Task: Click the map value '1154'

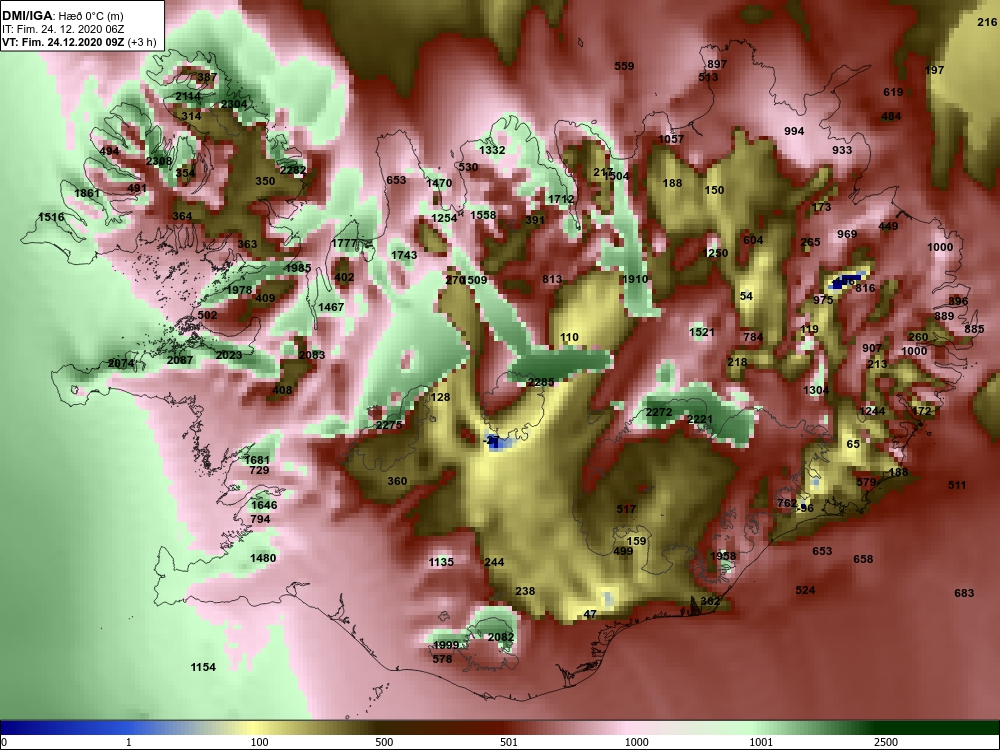Action: (x=203, y=666)
